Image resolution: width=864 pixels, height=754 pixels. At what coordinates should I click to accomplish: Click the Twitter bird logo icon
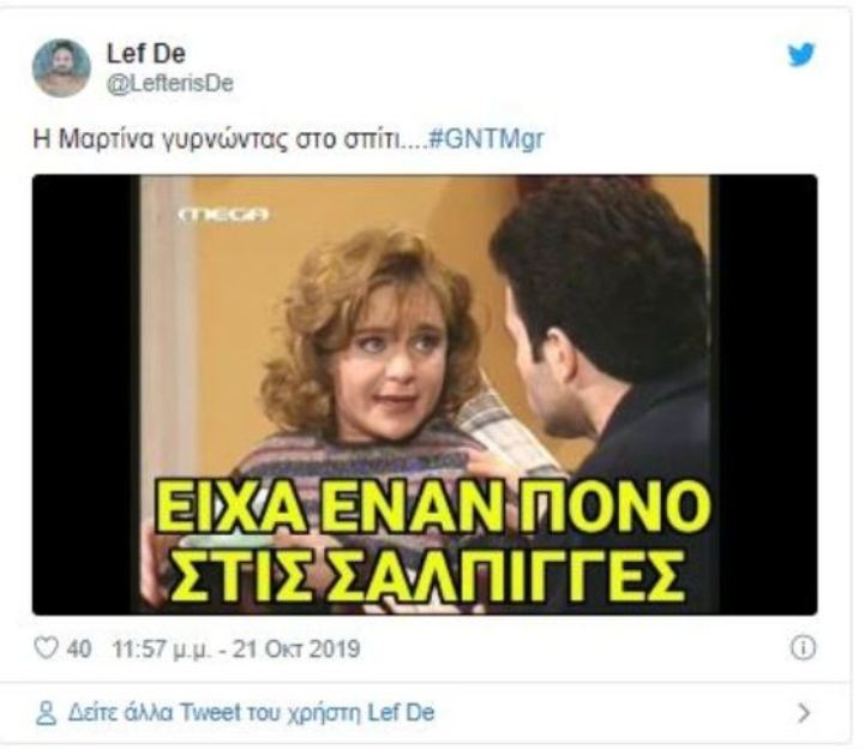tap(801, 55)
